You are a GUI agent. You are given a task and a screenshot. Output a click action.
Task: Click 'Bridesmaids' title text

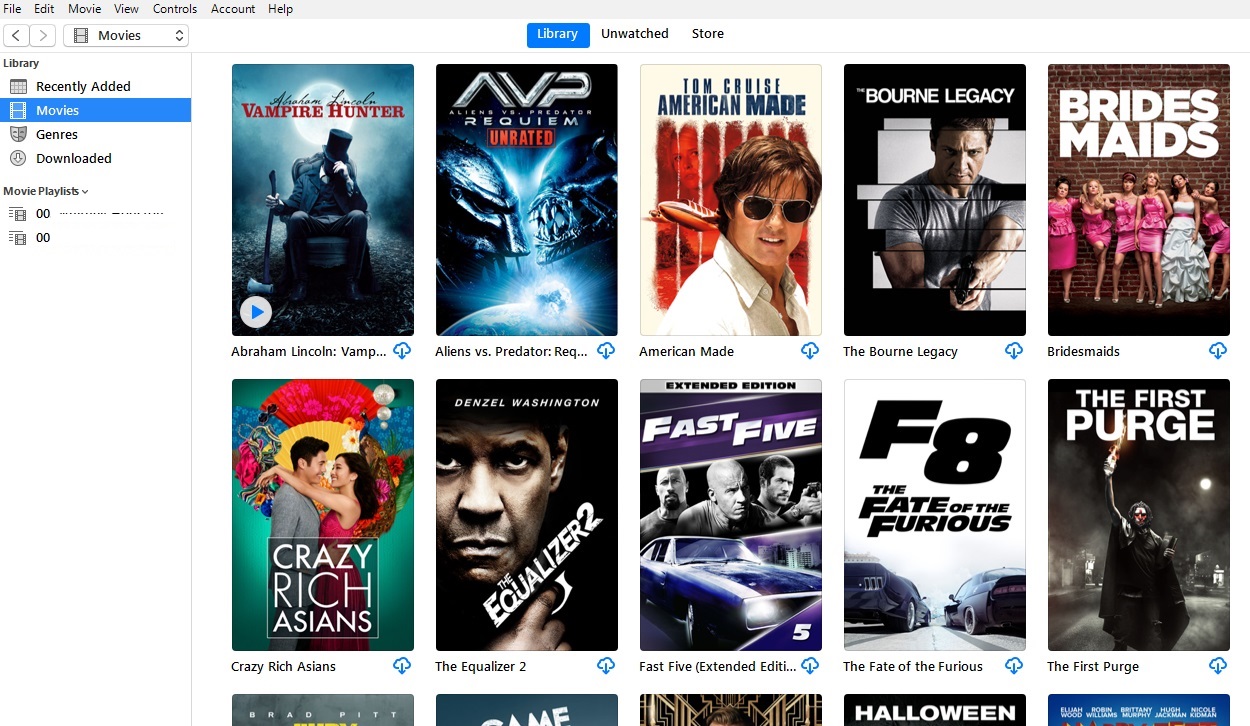1083,352
